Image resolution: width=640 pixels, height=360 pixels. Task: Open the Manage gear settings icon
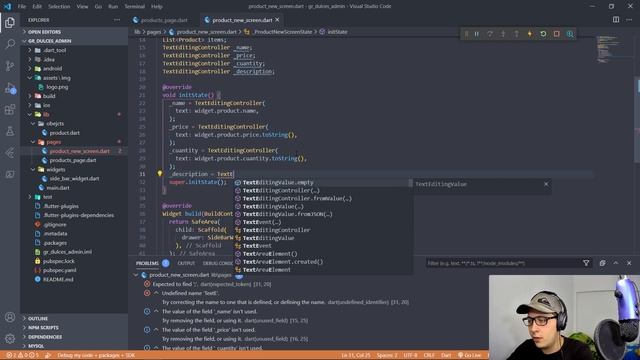click(10, 338)
